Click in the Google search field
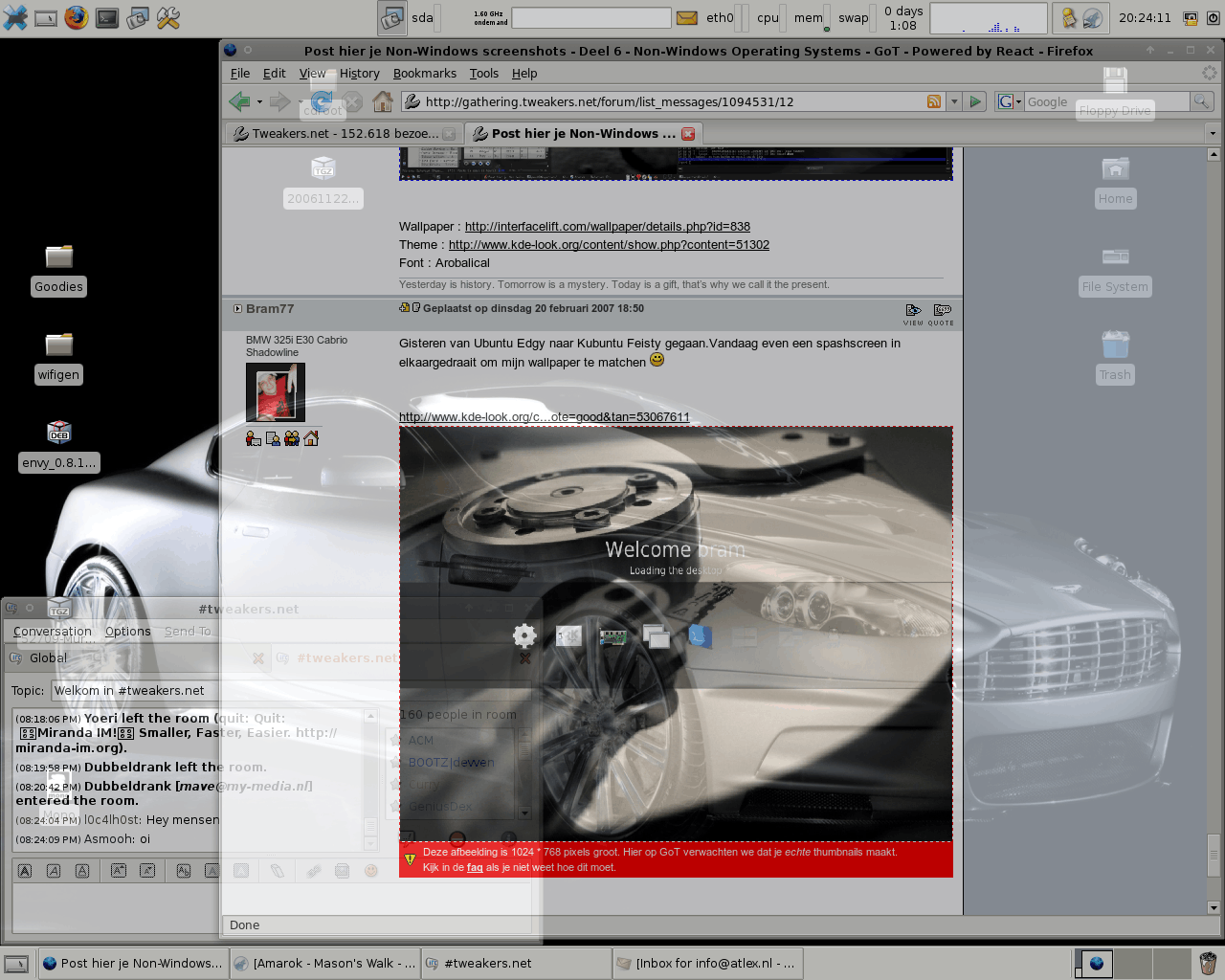The image size is (1225, 980). (1105, 101)
